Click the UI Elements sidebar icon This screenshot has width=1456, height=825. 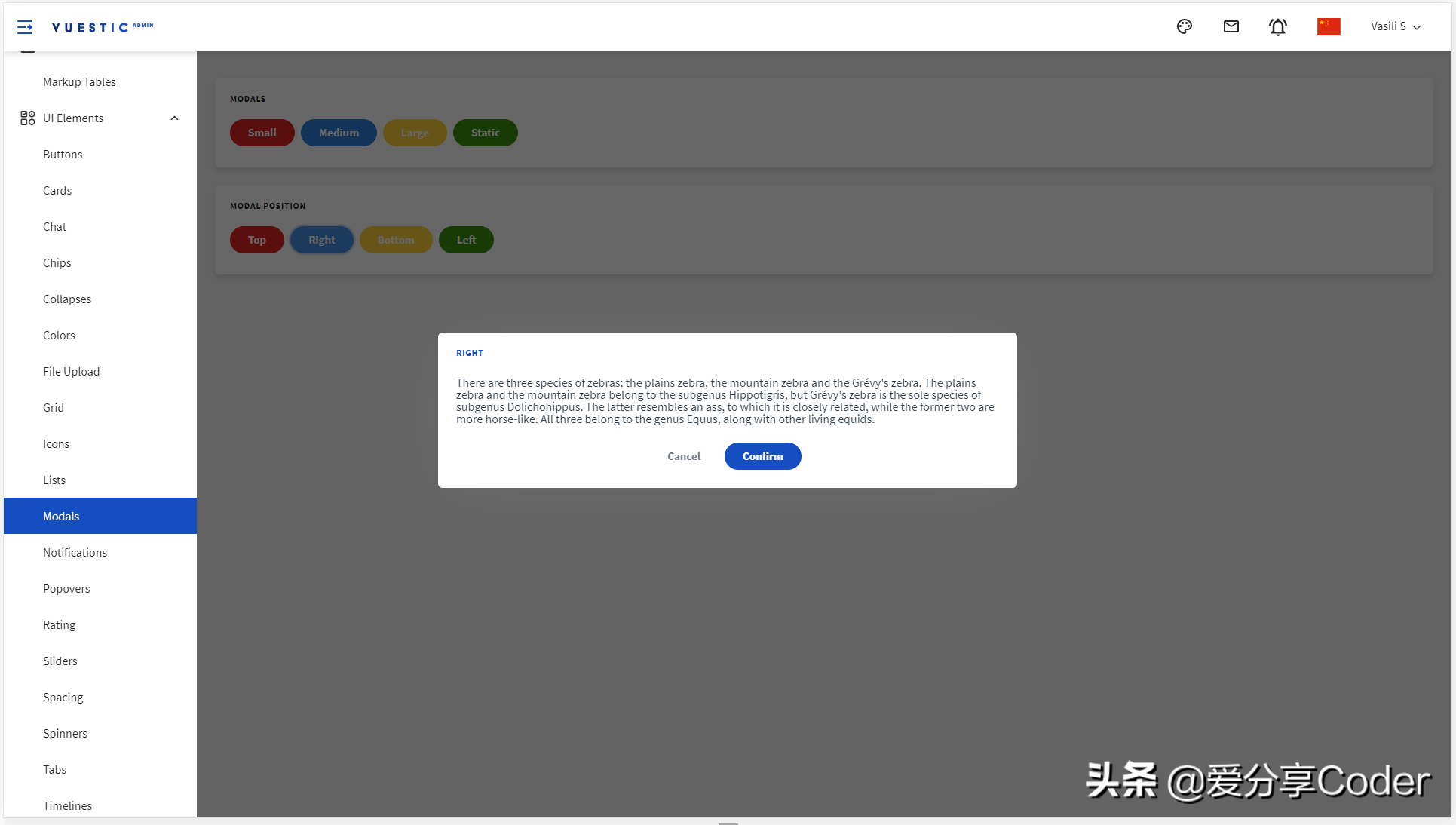coord(26,118)
